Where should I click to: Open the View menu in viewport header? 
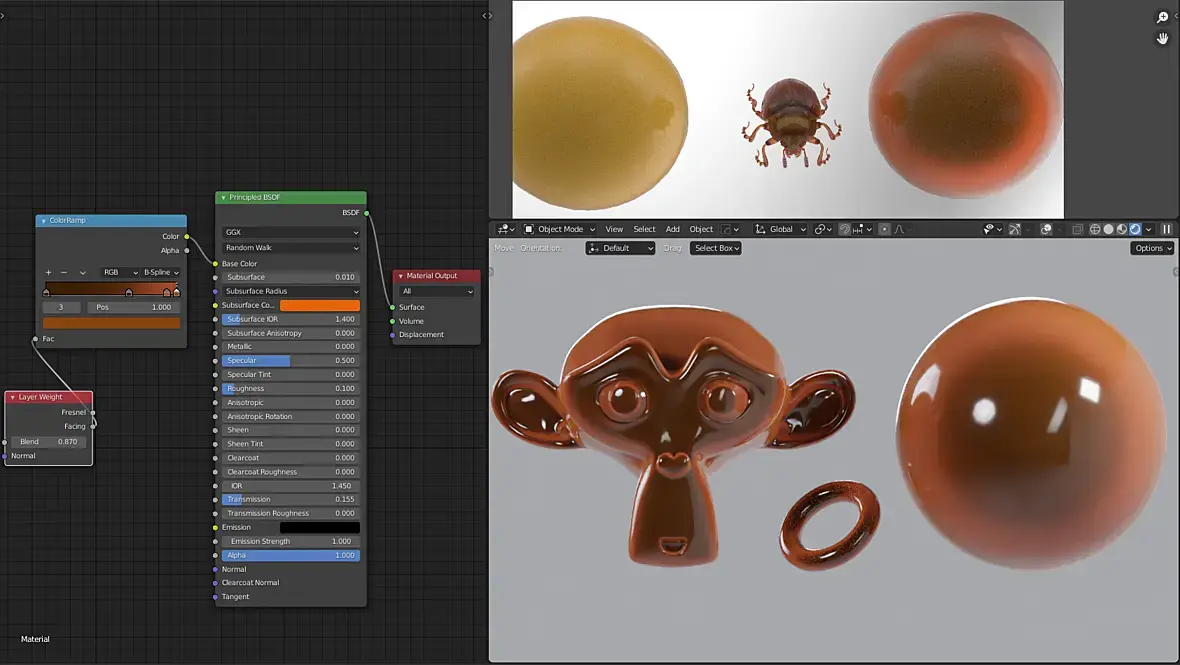[614, 229]
